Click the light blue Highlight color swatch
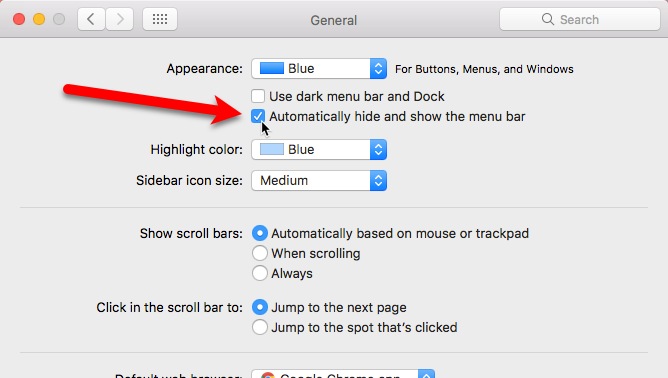 pyautogui.click(x=271, y=149)
